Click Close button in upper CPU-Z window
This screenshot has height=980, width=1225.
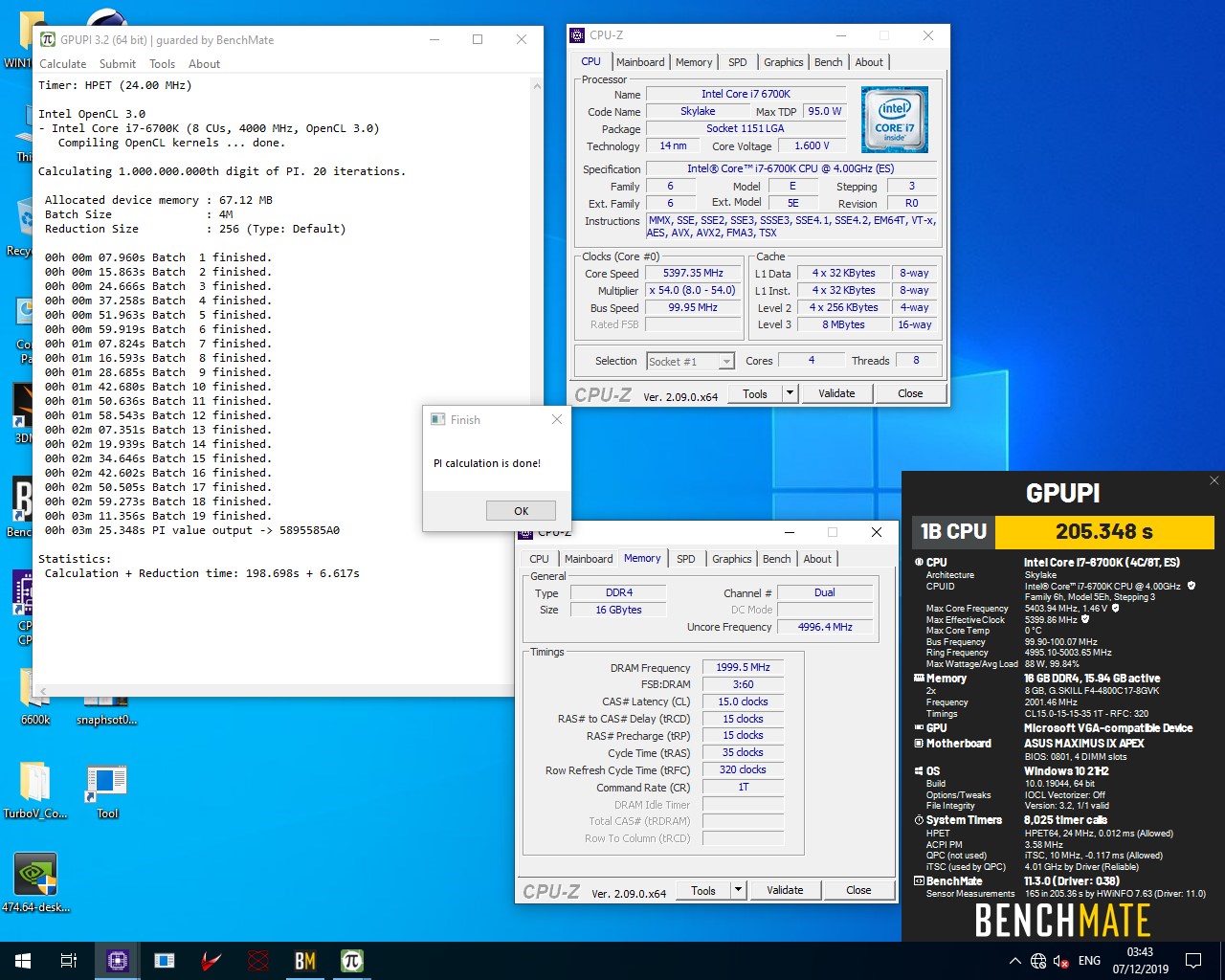coord(910,393)
